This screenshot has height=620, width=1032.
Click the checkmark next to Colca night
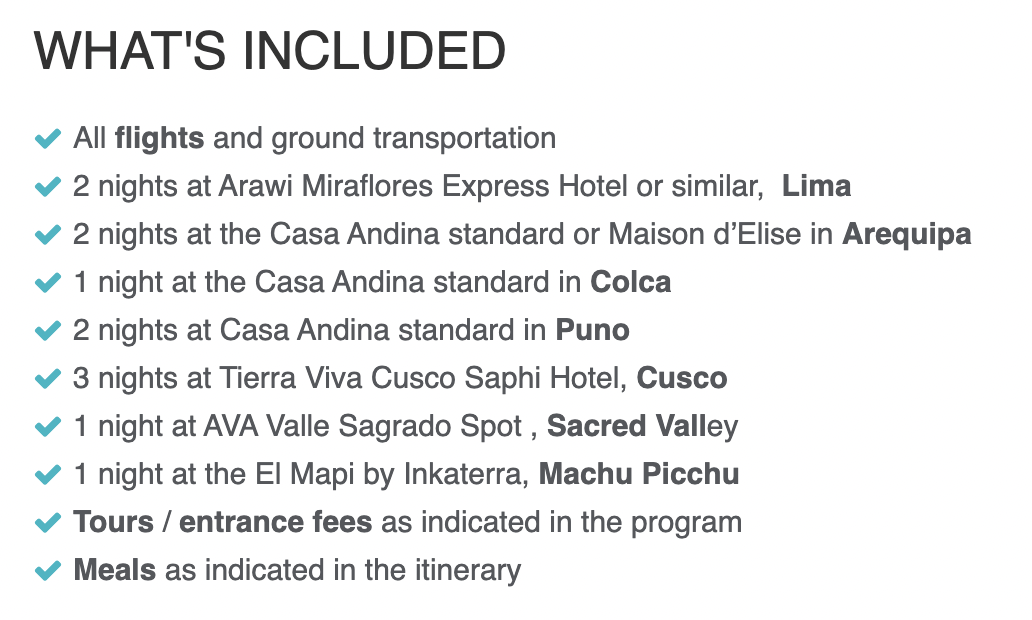click(48, 283)
